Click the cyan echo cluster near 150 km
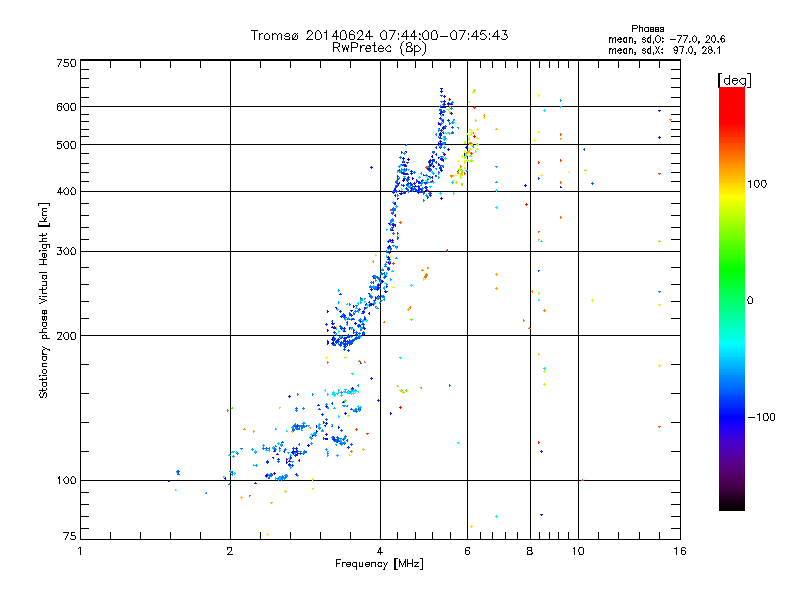This screenshot has height=600, width=800. click(x=342, y=392)
